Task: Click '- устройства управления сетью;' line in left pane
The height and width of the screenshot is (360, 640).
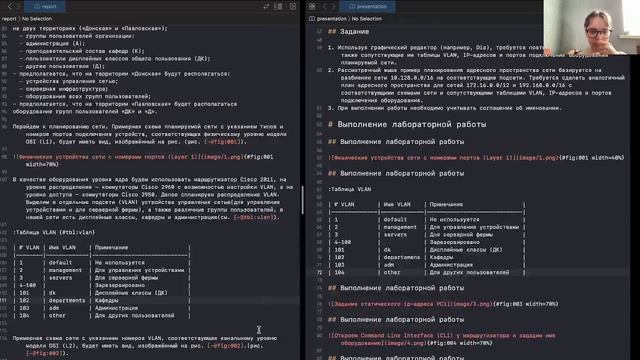Action: click(68, 81)
